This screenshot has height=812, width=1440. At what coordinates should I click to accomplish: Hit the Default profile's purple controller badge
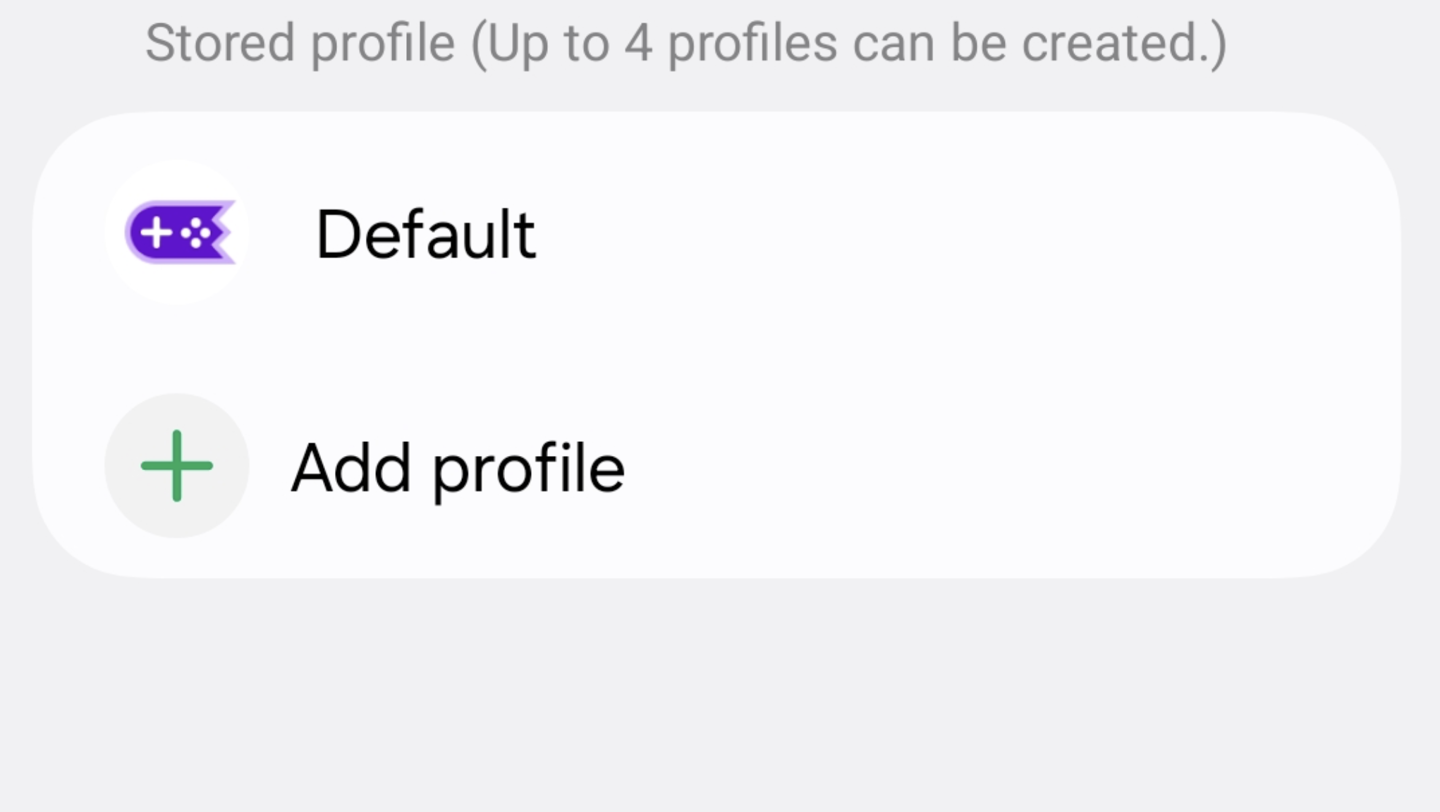pos(179,233)
